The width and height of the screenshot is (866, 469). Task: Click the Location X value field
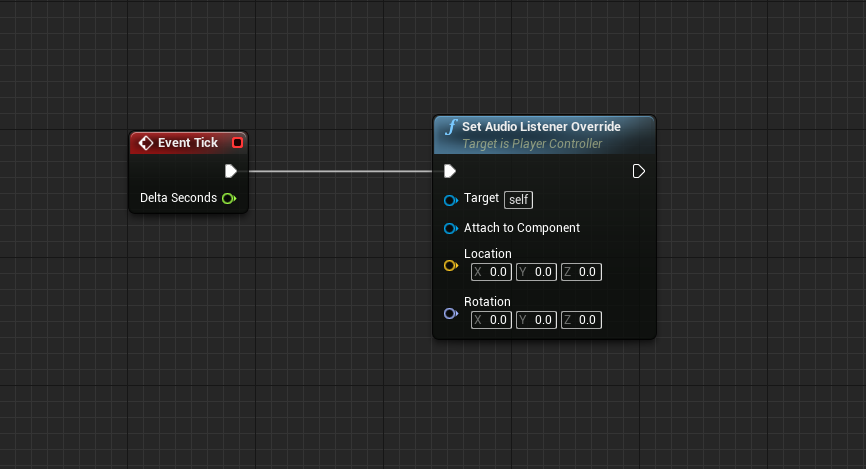click(x=492, y=272)
